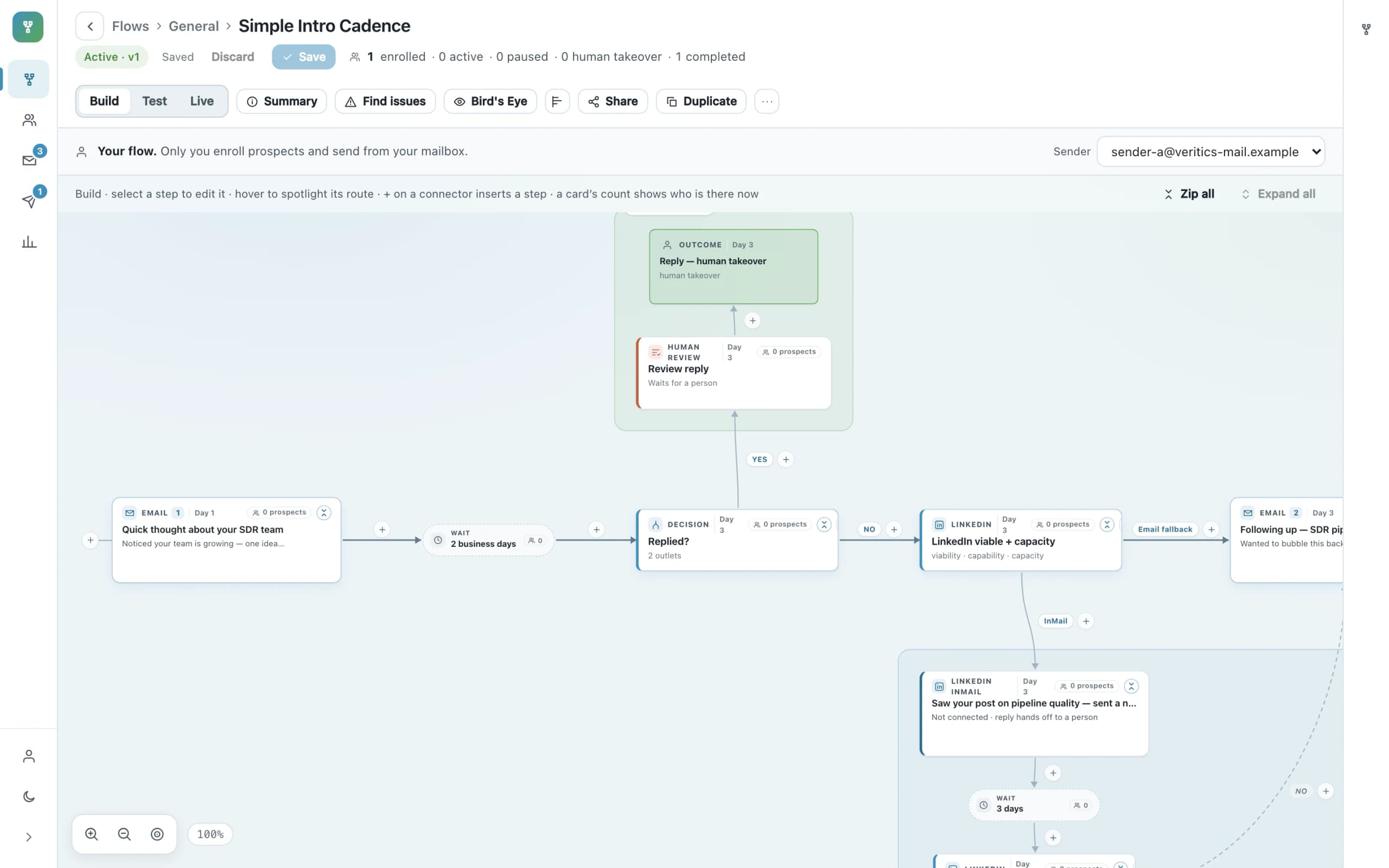Click the Save button
Viewport: 1389px width, 868px height.
304,57
